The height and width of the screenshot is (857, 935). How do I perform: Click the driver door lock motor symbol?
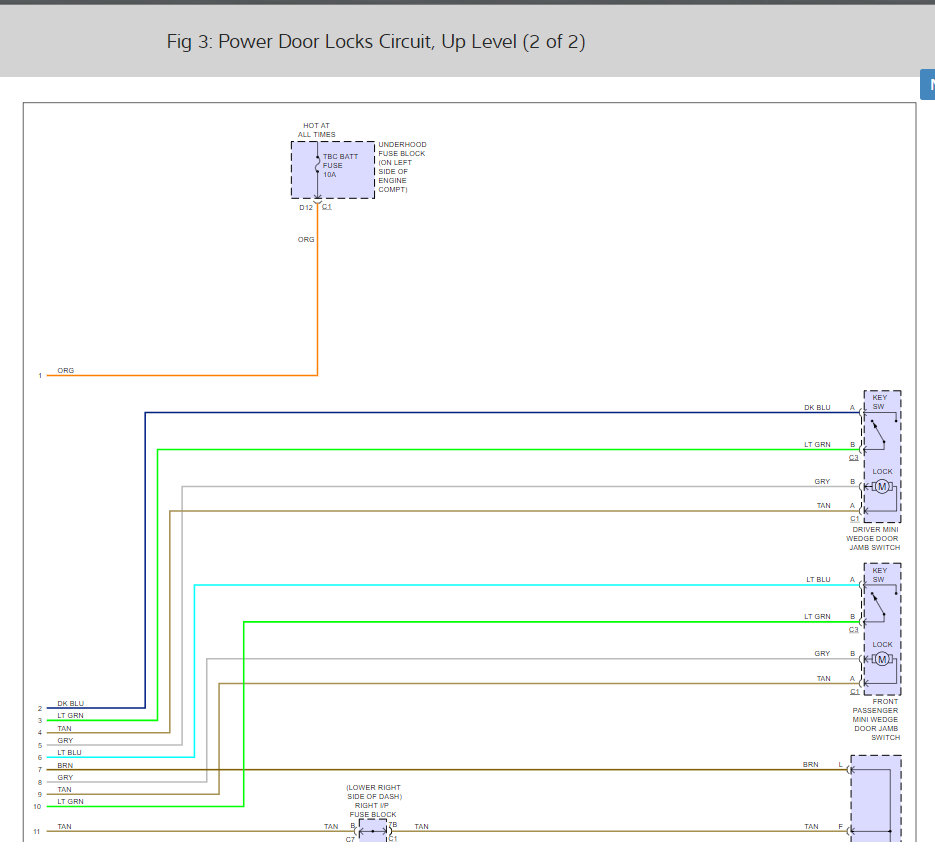pyautogui.click(x=882, y=487)
